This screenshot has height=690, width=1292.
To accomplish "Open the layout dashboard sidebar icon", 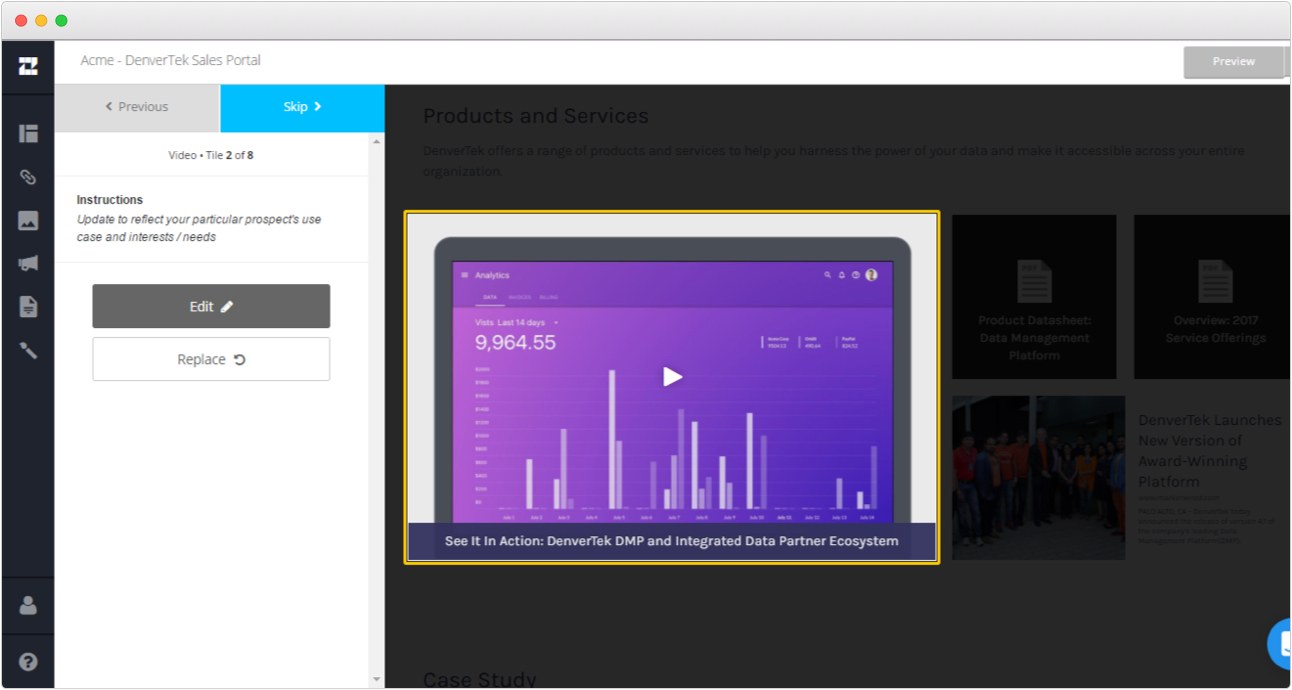I will pos(28,133).
